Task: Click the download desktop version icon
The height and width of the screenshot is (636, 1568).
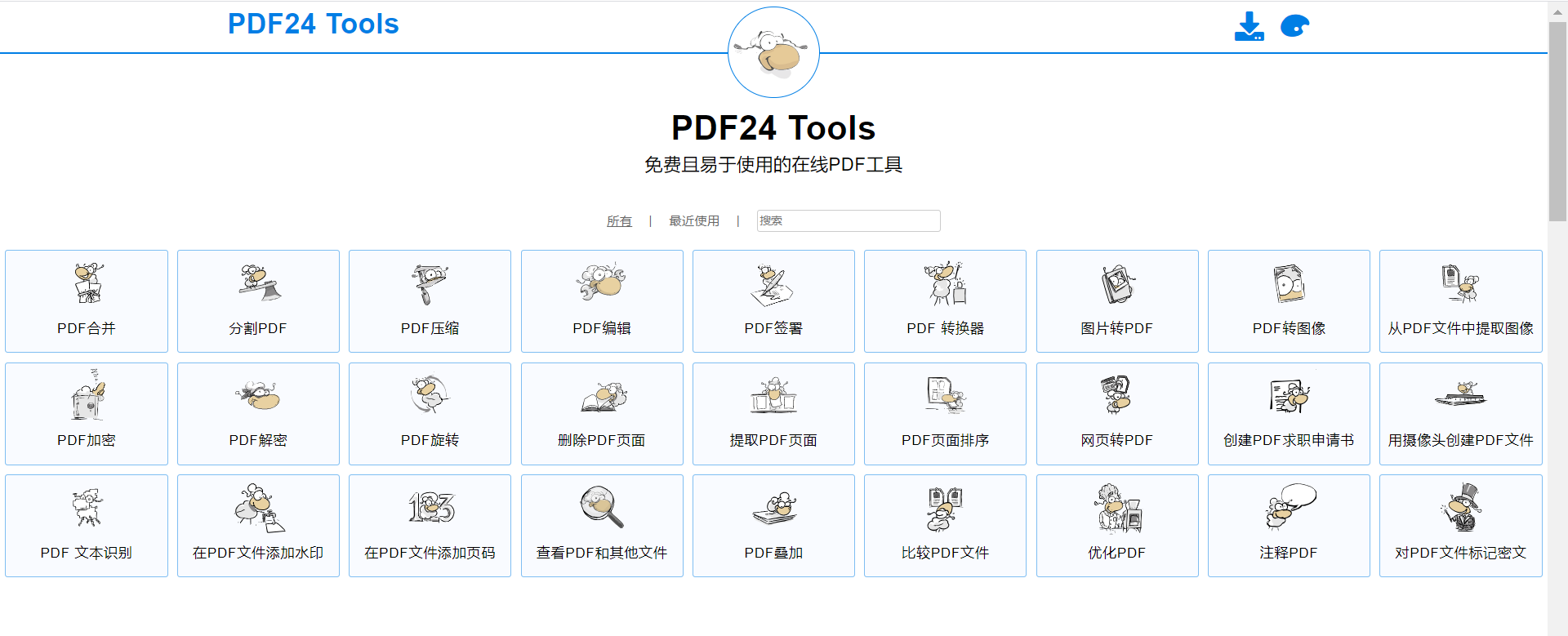Action: tap(1249, 26)
